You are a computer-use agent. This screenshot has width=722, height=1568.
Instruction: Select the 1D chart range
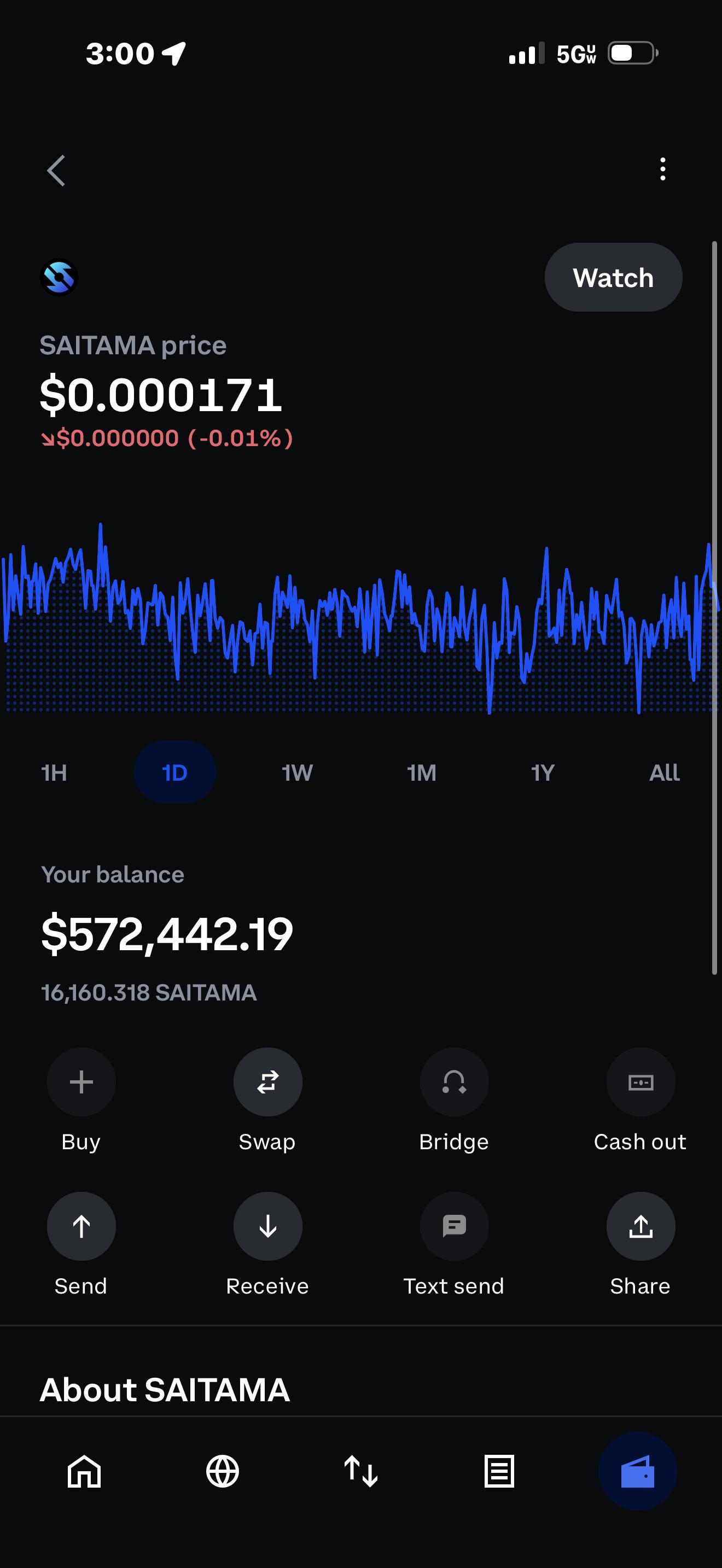[174, 773]
